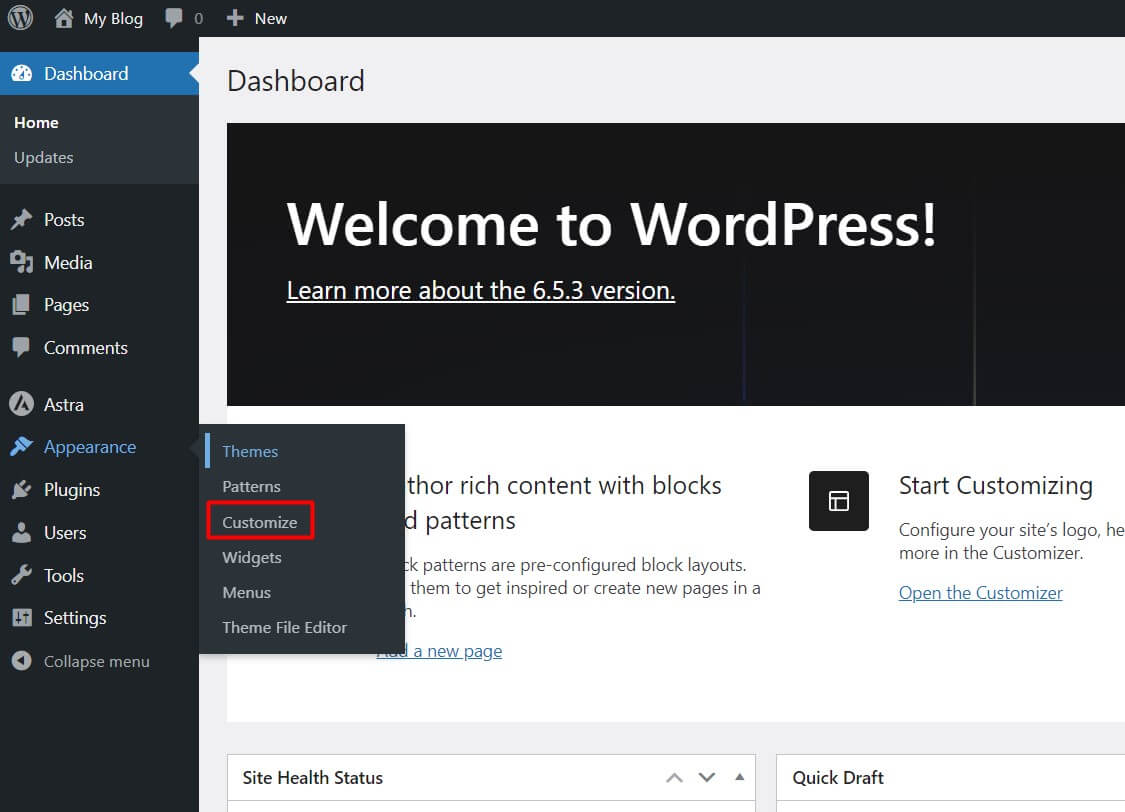The height and width of the screenshot is (812, 1125).
Task: Select Themes in Appearance flyout
Action: point(250,451)
